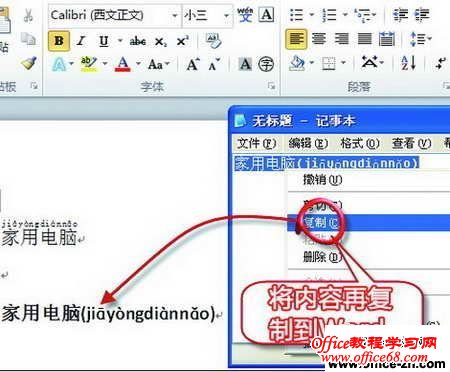450x372 pixels.
Task: Open Asian Layout menu icon
Action: 369,62
